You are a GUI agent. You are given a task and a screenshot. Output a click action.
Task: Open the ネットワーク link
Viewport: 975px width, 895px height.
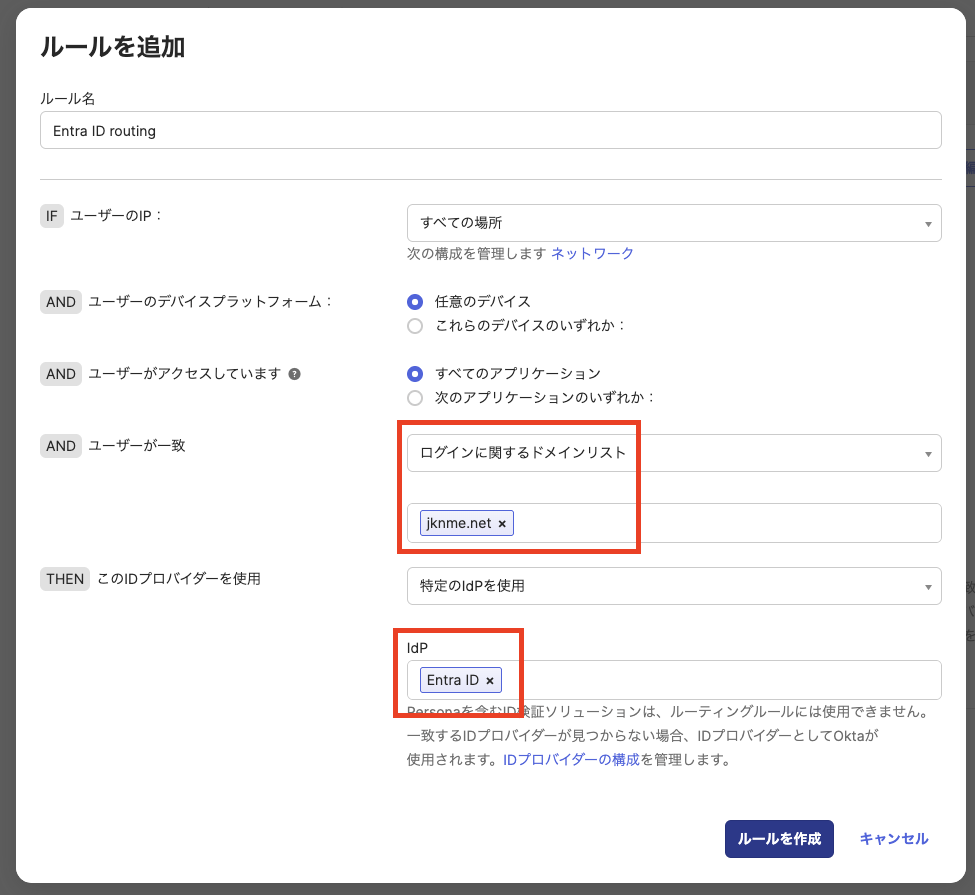click(x=592, y=254)
